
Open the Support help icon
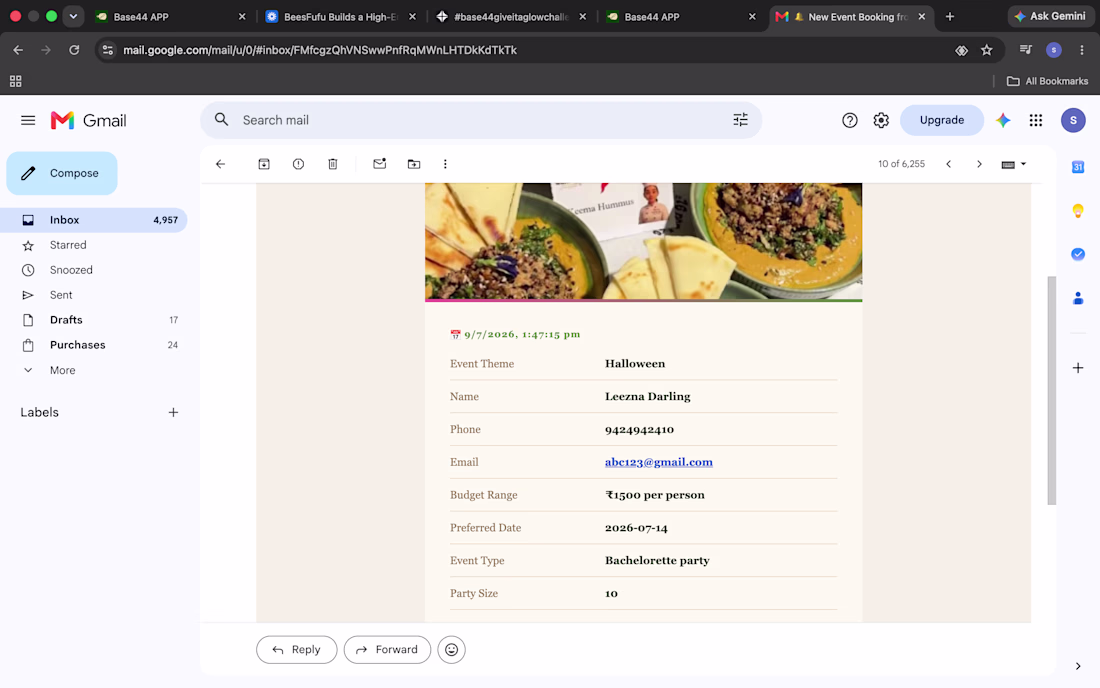pos(850,121)
